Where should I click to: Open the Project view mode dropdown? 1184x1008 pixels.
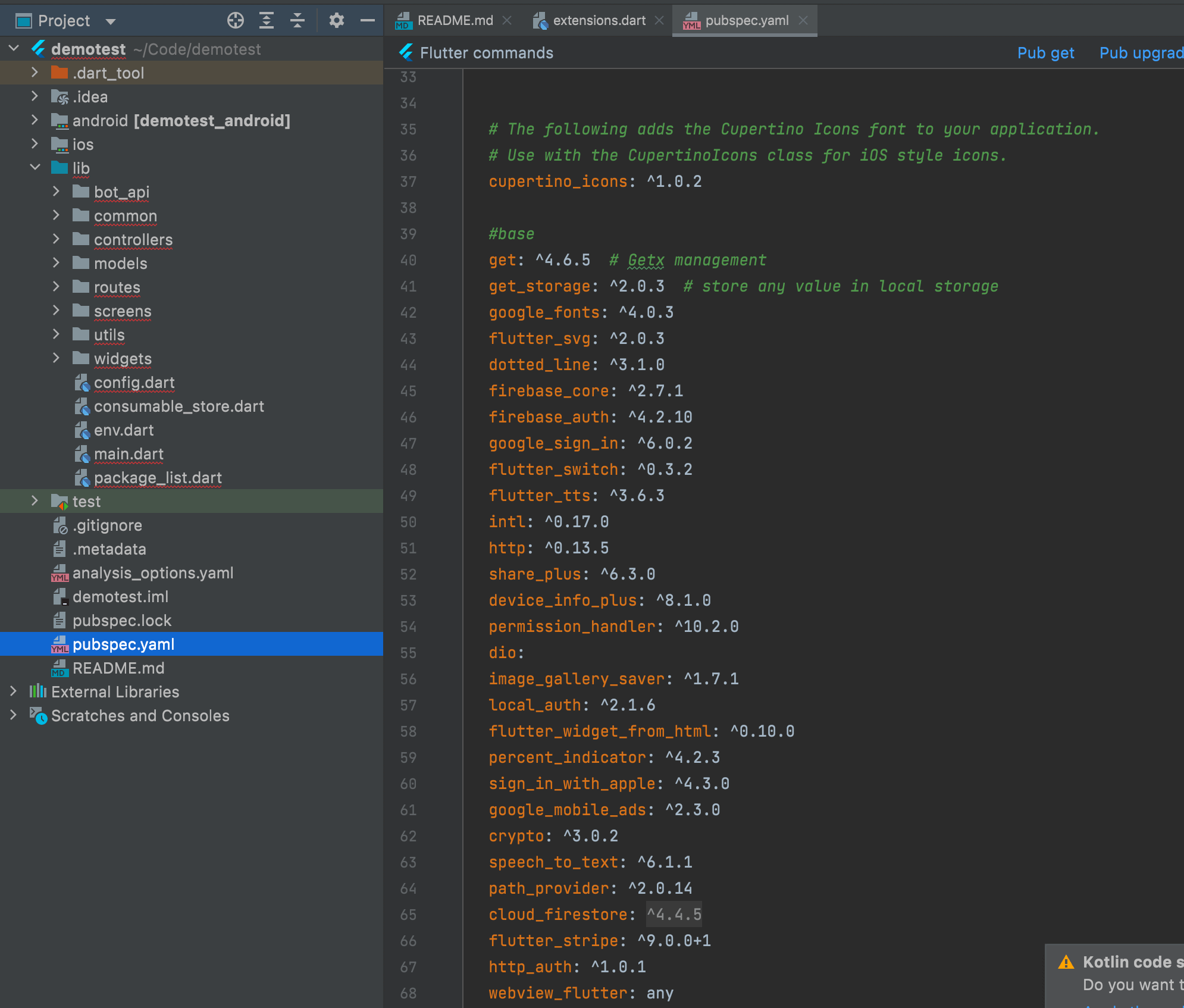point(111,20)
